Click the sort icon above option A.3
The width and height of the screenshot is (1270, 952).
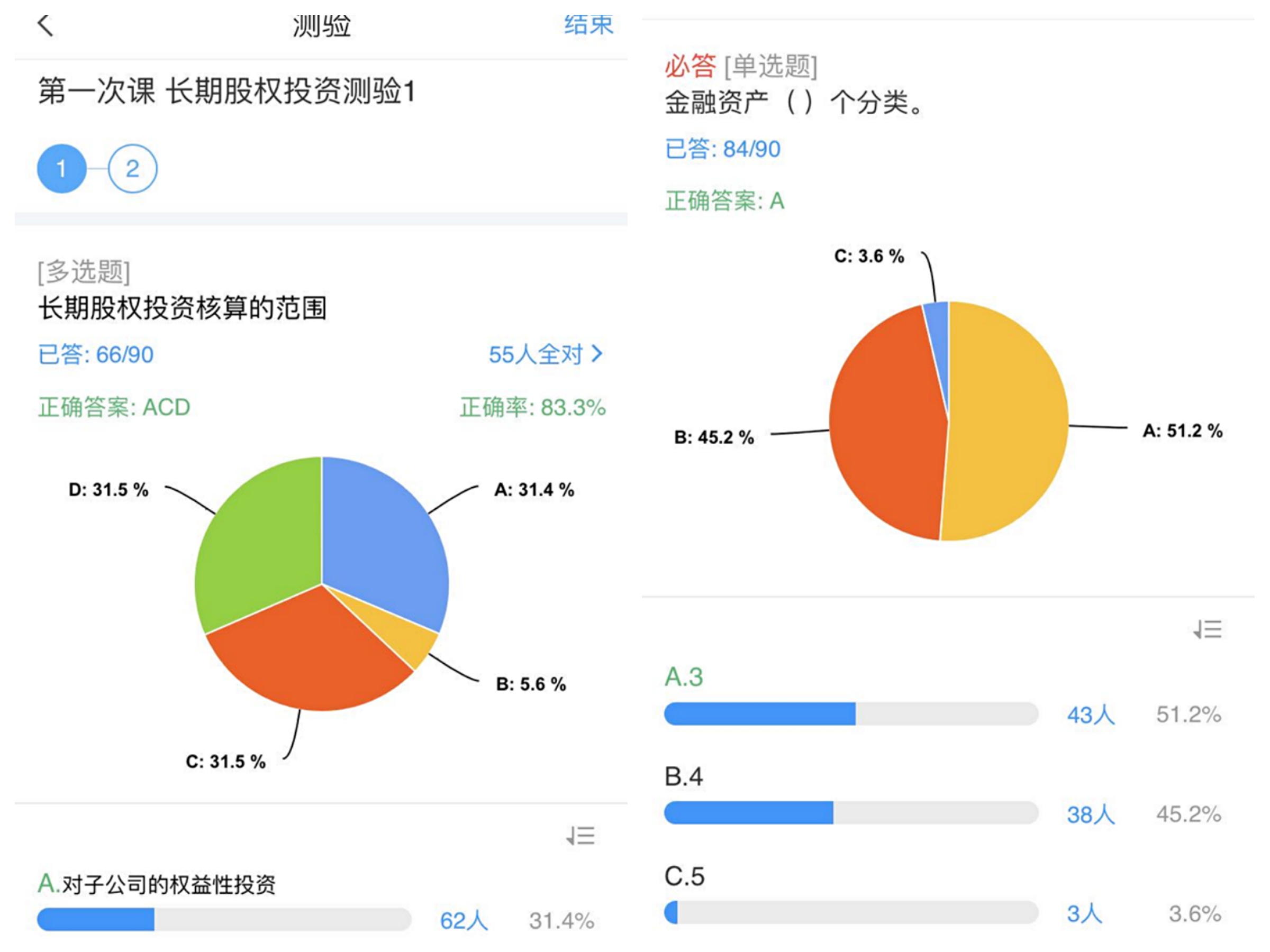point(1208,629)
